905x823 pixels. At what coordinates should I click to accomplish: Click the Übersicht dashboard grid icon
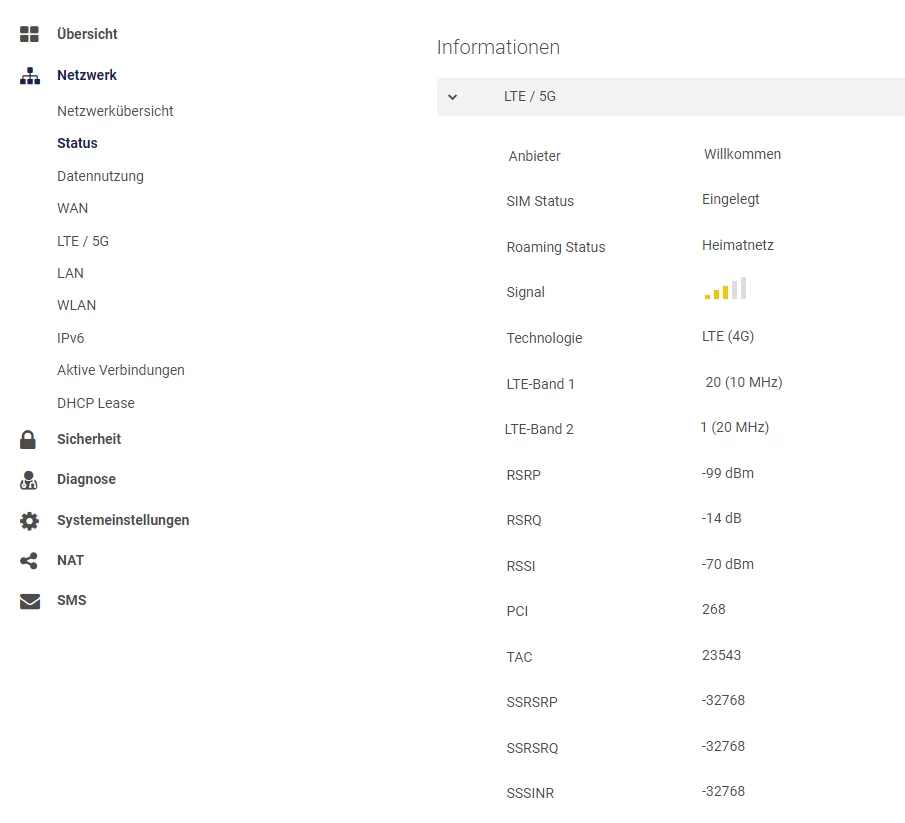[x=29, y=35]
